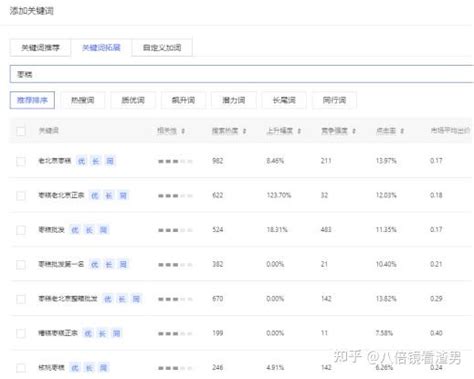Sort by the 搜索热度 column arrows
This screenshot has height=379, width=474.
pos(244,131)
